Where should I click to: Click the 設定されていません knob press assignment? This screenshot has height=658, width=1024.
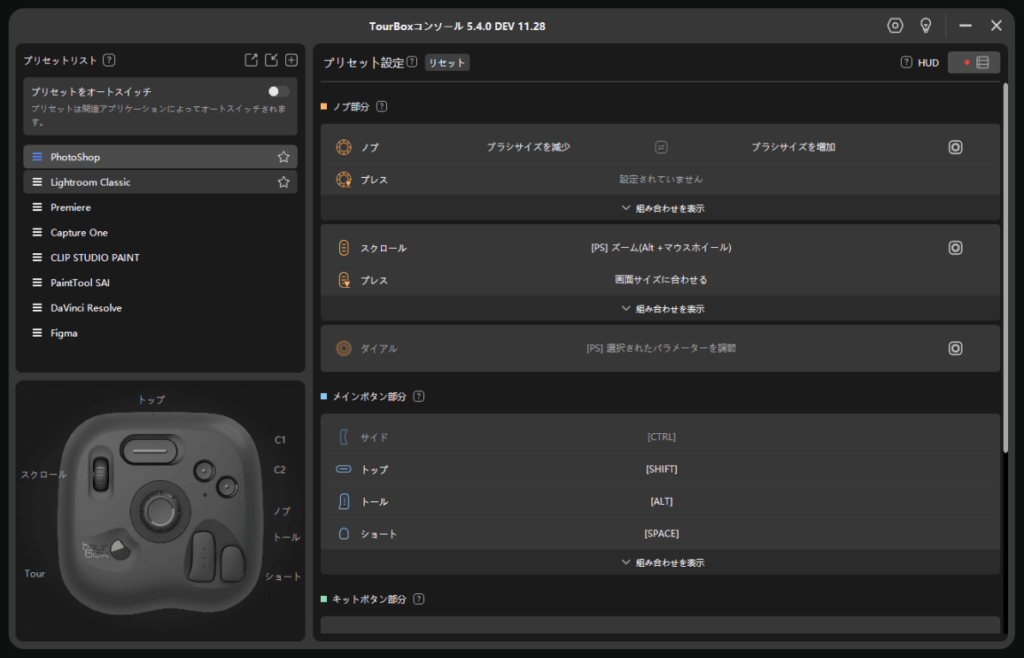661,180
